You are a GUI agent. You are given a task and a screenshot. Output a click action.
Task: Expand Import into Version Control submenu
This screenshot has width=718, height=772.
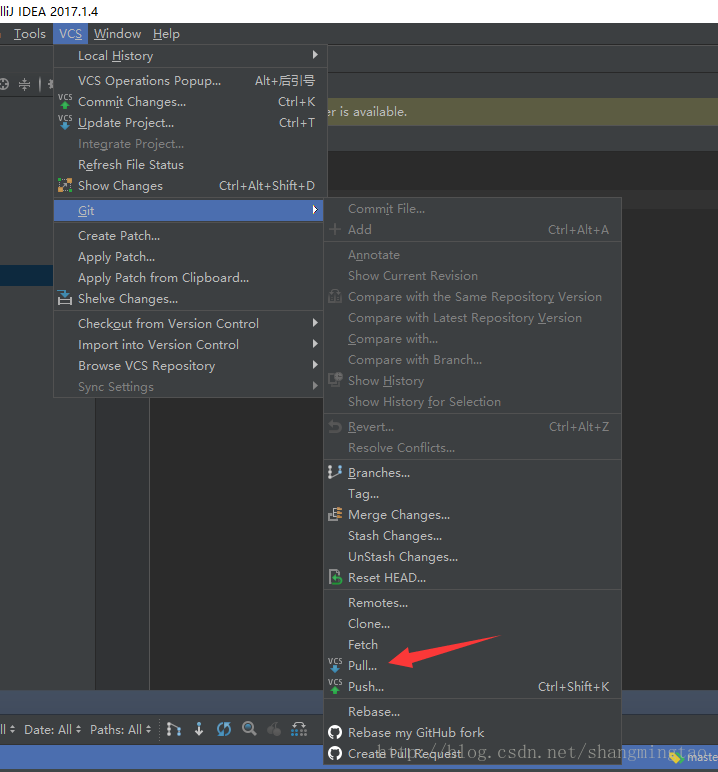pyautogui.click(x=189, y=345)
